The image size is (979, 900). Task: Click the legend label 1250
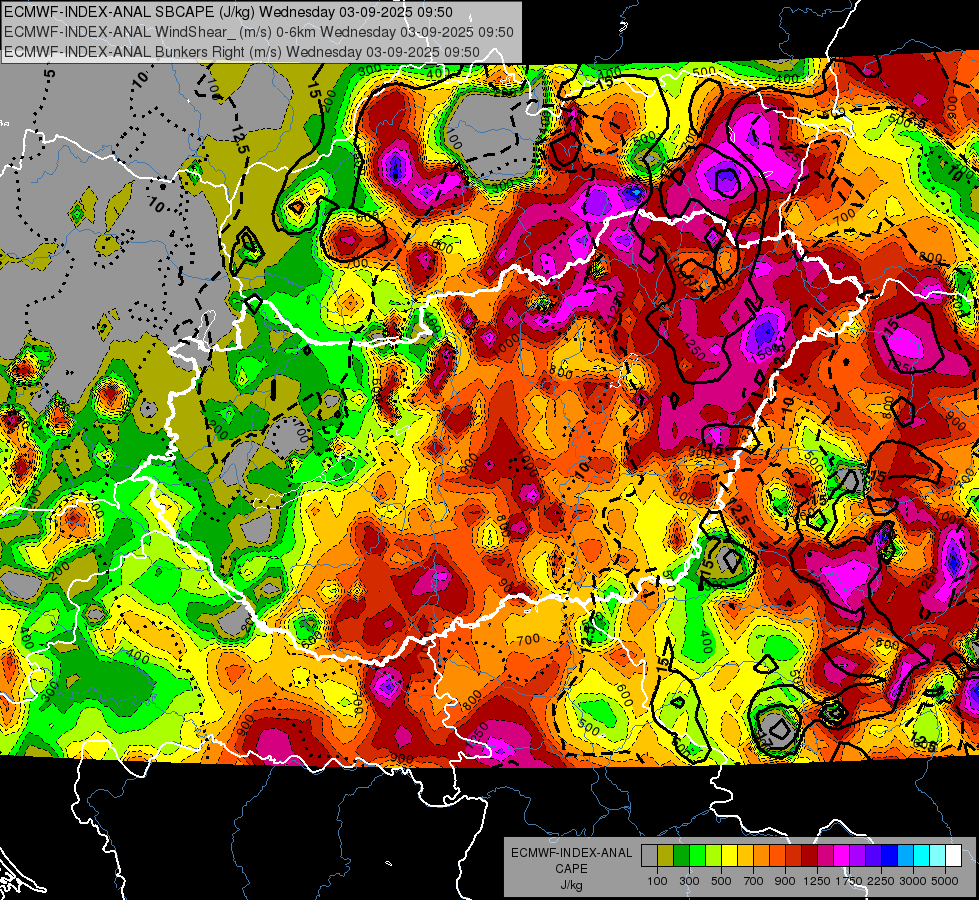[x=818, y=882]
